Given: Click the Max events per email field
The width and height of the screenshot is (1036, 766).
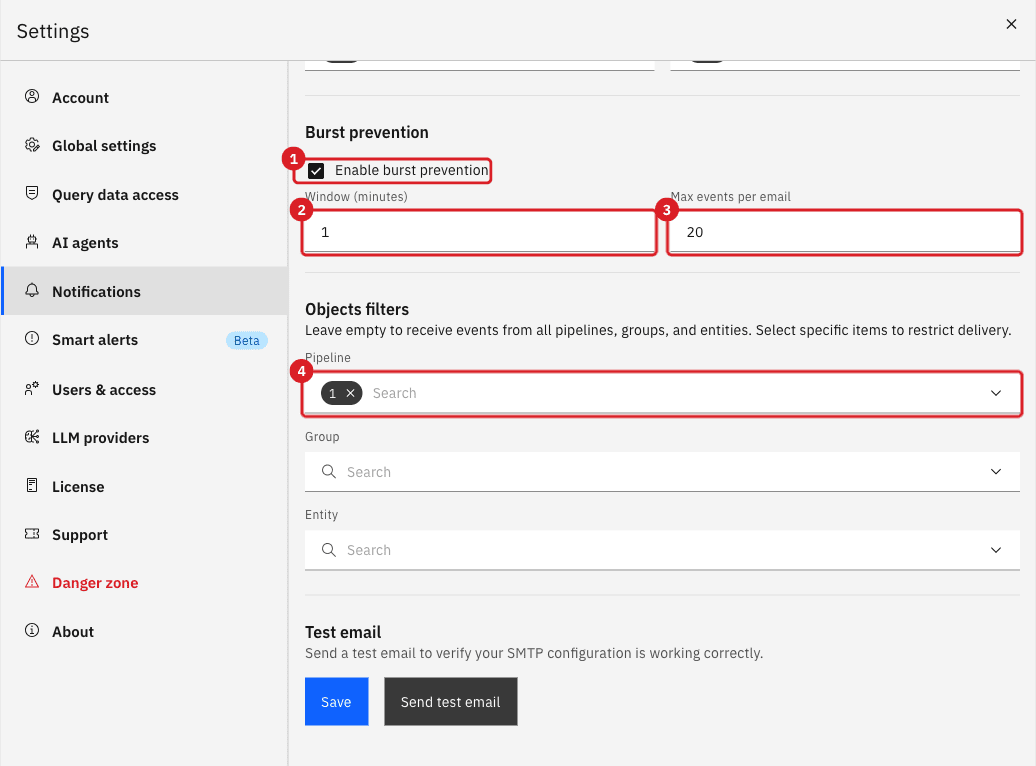Looking at the screenshot, I should 845,232.
